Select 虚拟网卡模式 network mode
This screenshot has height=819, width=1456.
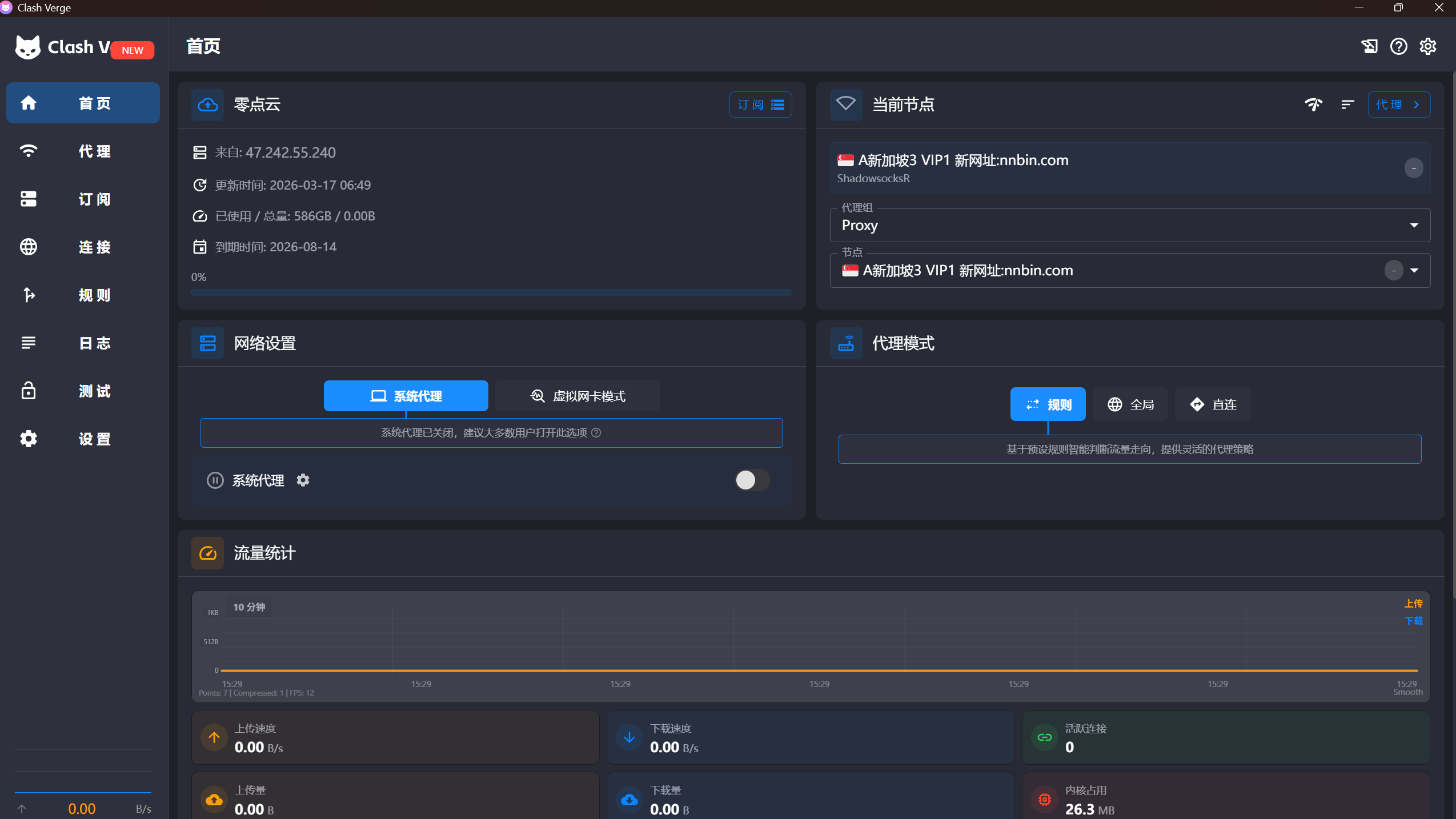577,396
